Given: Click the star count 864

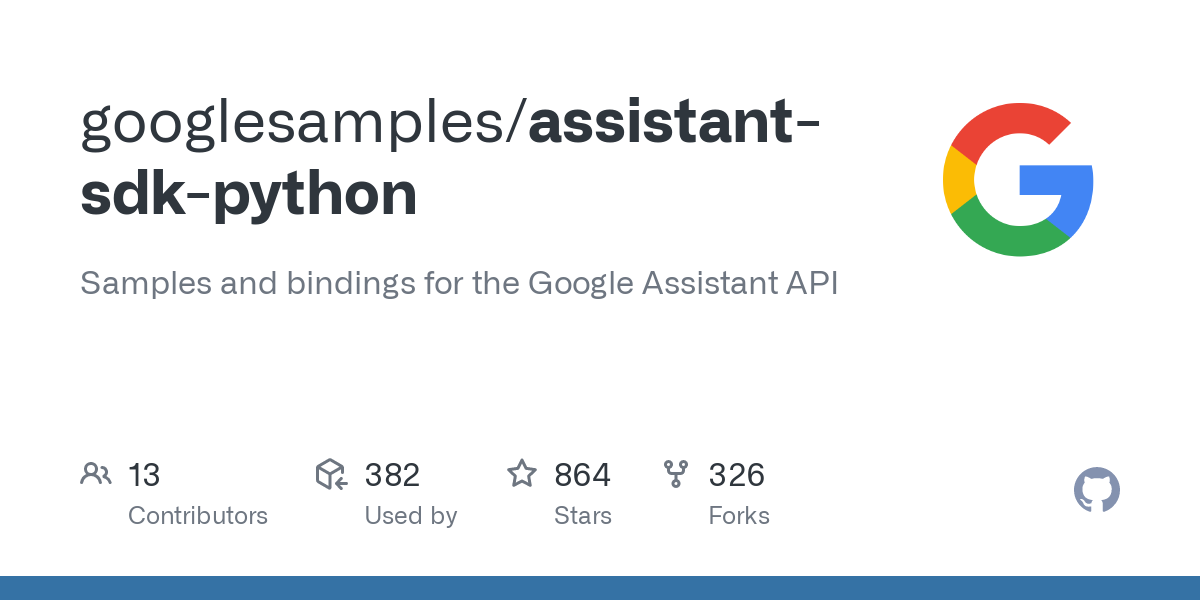Looking at the screenshot, I should 582,475.
